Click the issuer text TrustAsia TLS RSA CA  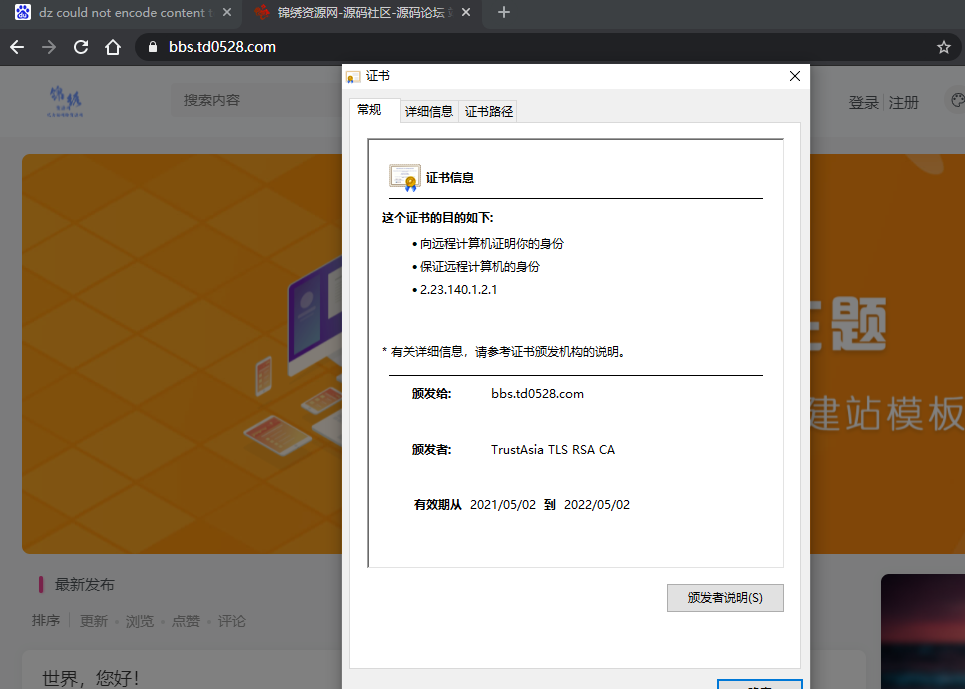click(x=553, y=450)
